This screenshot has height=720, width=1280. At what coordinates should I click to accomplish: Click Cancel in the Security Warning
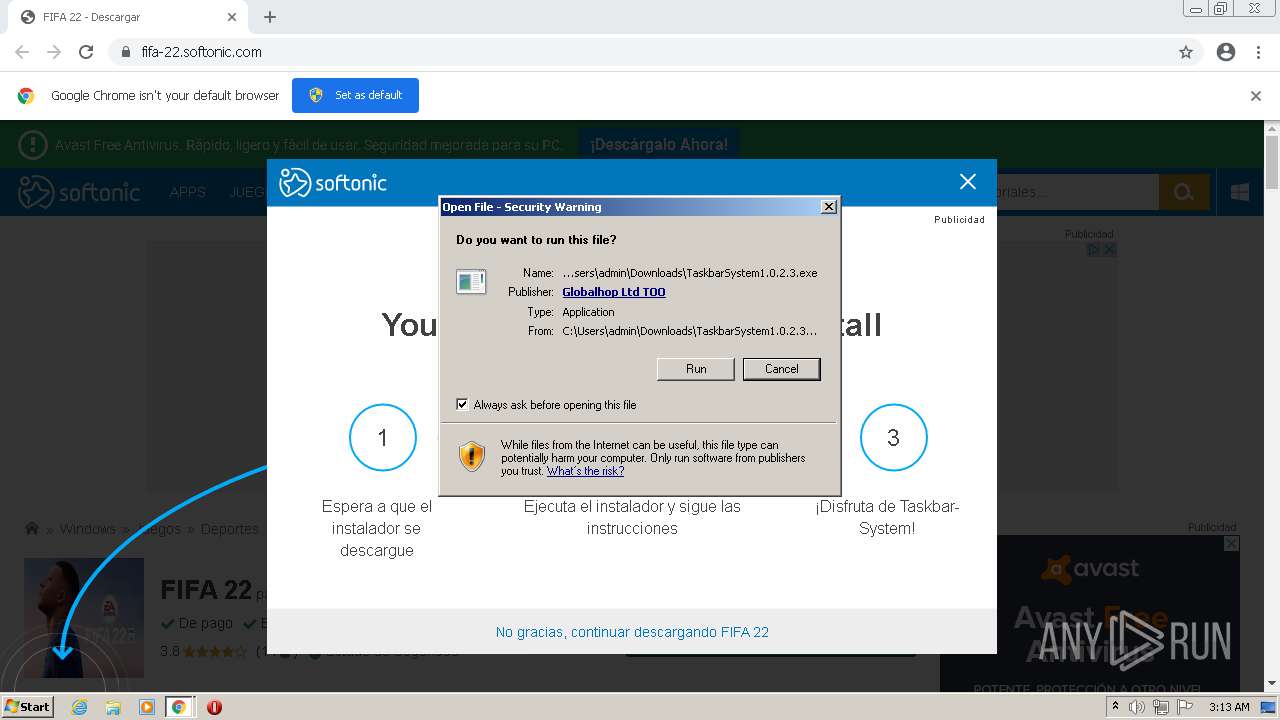781,369
